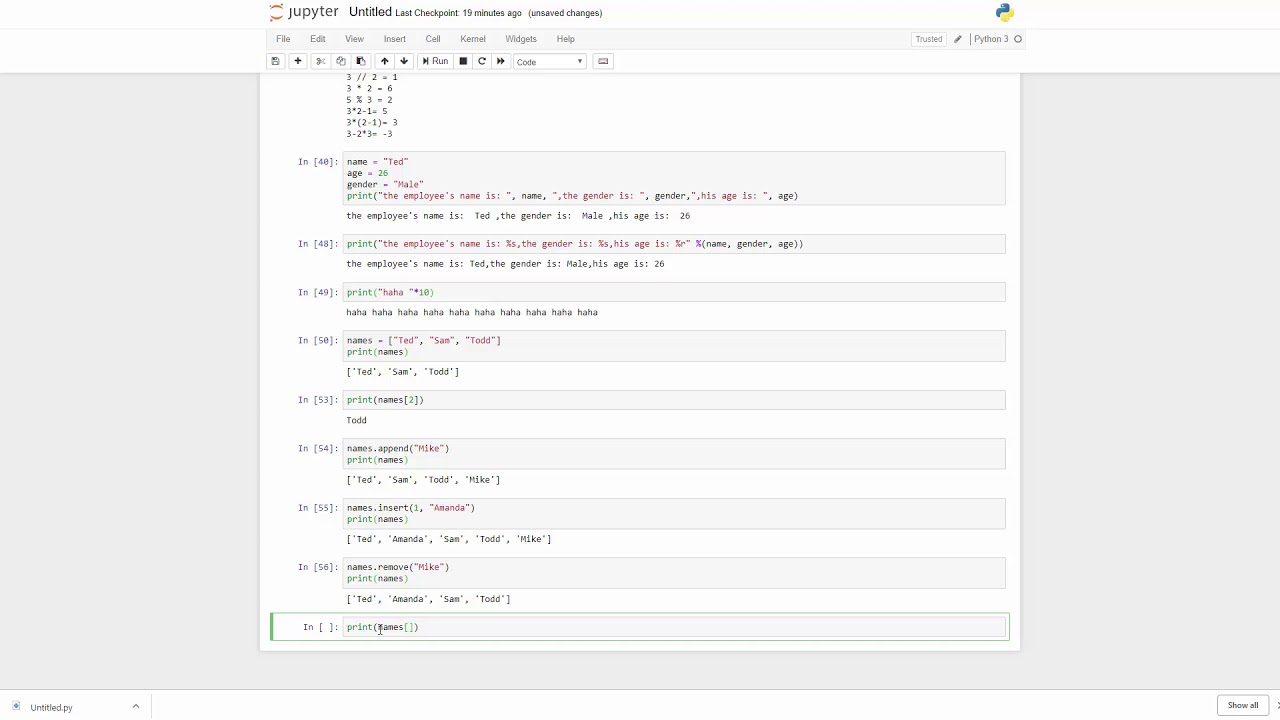The width and height of the screenshot is (1280, 720).
Task: Open the Kernel menu
Action: [473, 39]
